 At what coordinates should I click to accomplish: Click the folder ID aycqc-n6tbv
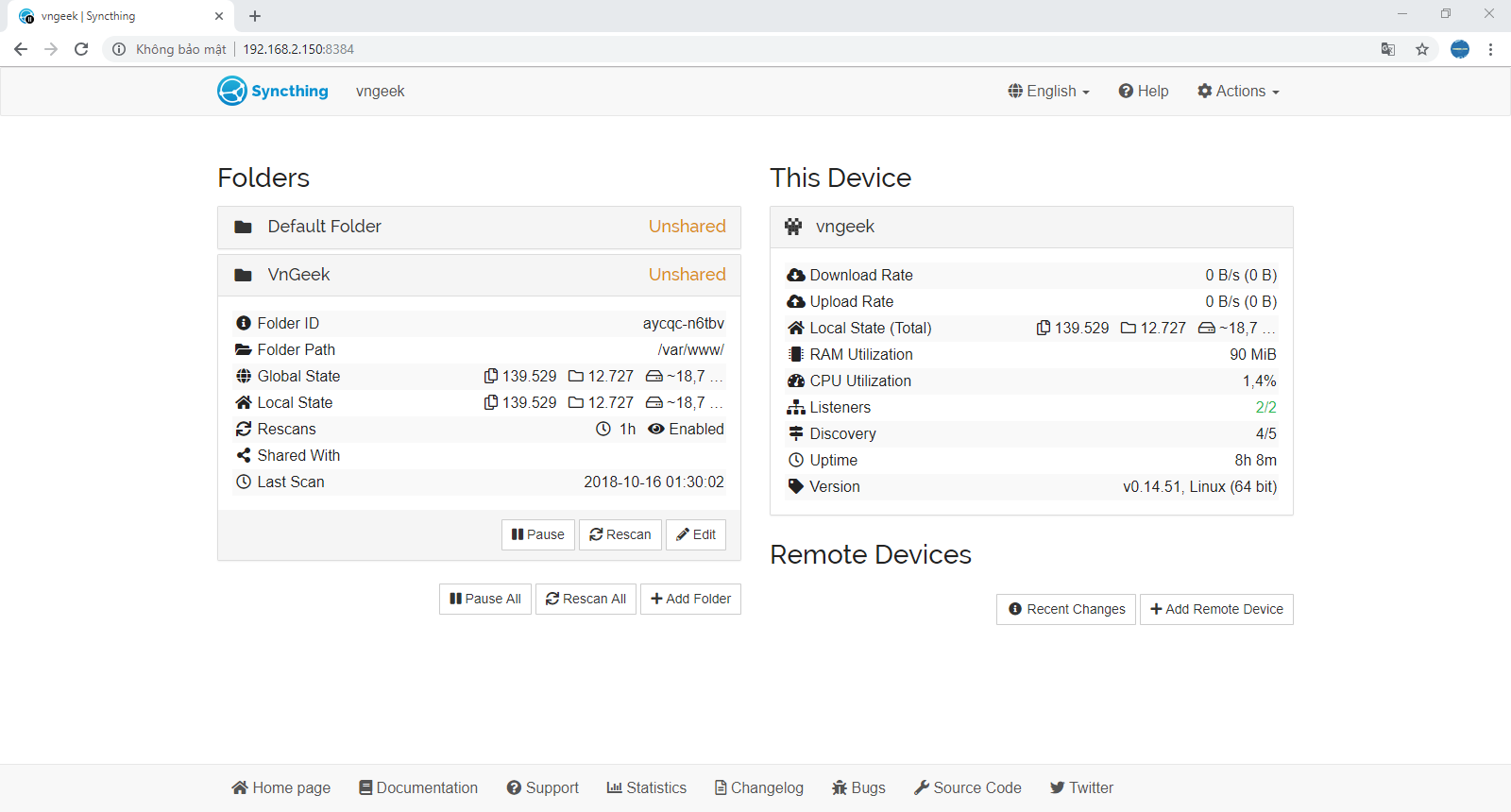click(684, 323)
